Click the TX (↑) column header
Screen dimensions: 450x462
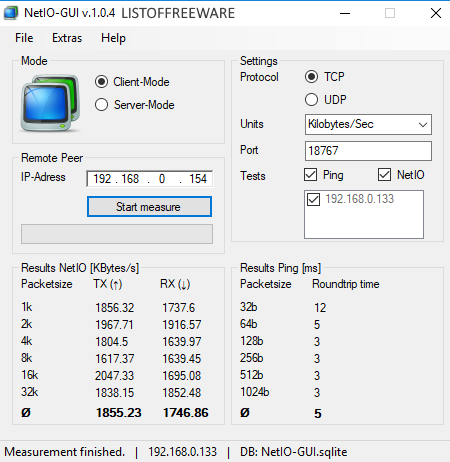click(107, 284)
